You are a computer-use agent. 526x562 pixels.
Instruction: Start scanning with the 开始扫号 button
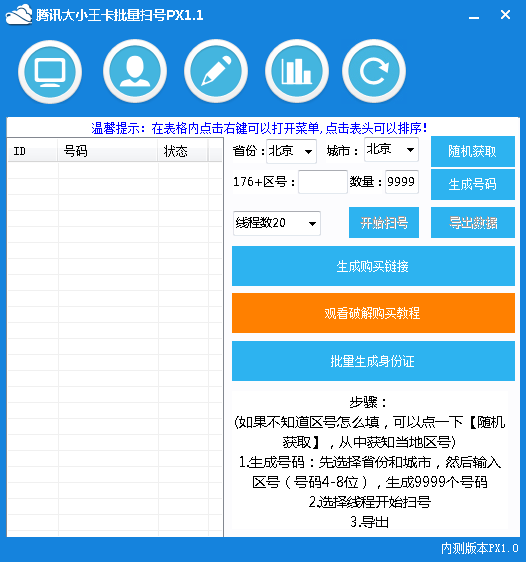click(384, 223)
